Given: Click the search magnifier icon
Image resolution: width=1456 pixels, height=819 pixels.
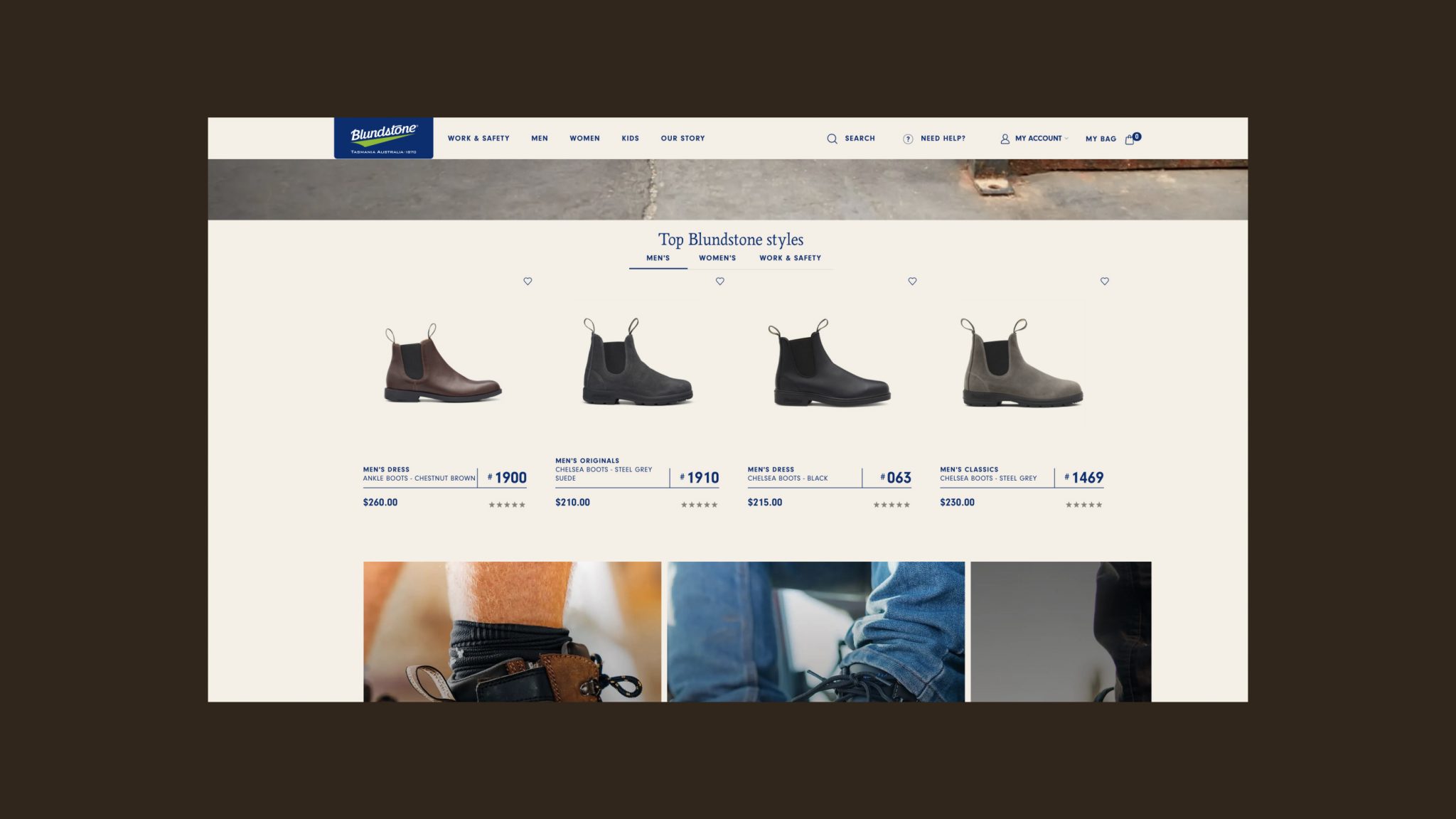Looking at the screenshot, I should [x=832, y=139].
